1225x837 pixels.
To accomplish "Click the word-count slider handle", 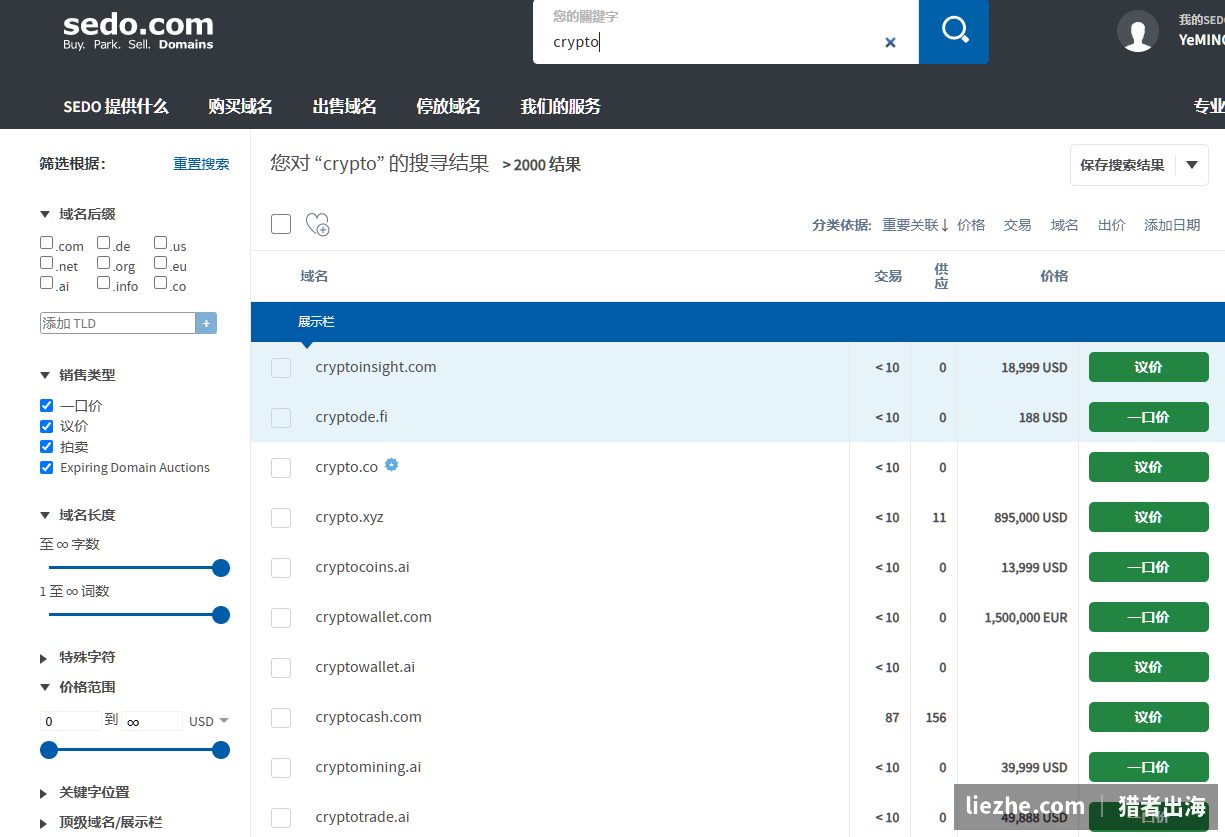I will [x=221, y=615].
